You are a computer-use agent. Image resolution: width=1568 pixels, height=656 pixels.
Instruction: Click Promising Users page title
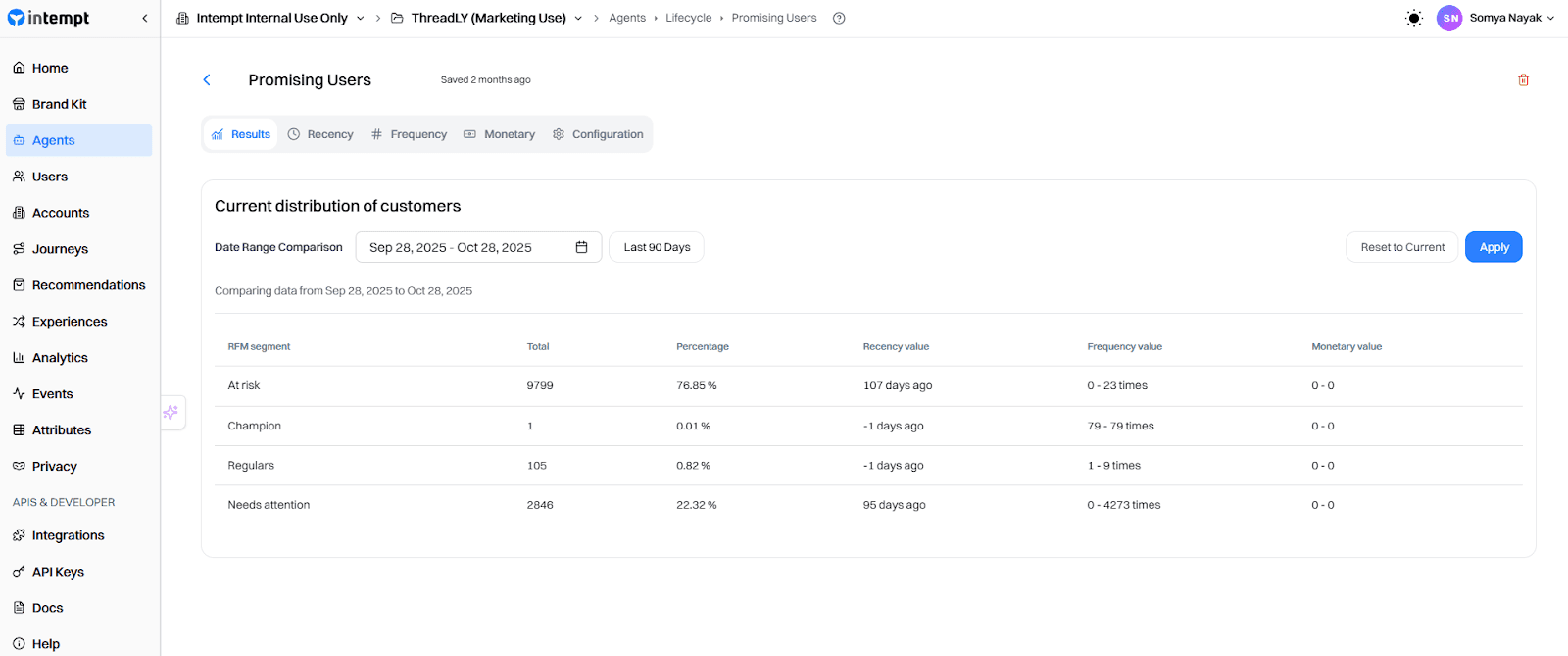[310, 80]
